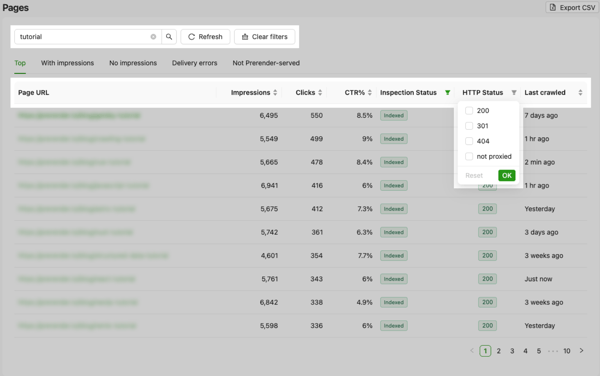Confirm filter with OK button

(507, 176)
